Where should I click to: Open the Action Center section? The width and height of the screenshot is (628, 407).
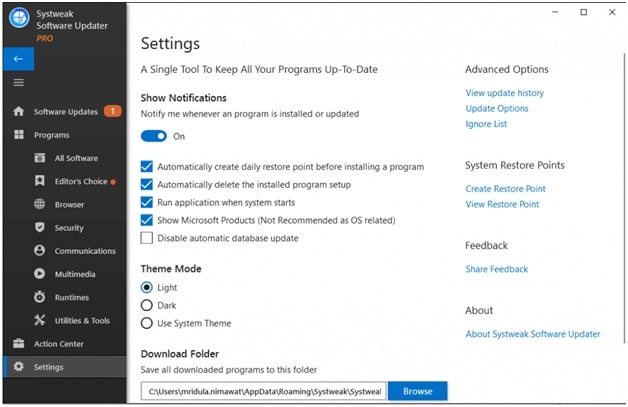(60, 344)
